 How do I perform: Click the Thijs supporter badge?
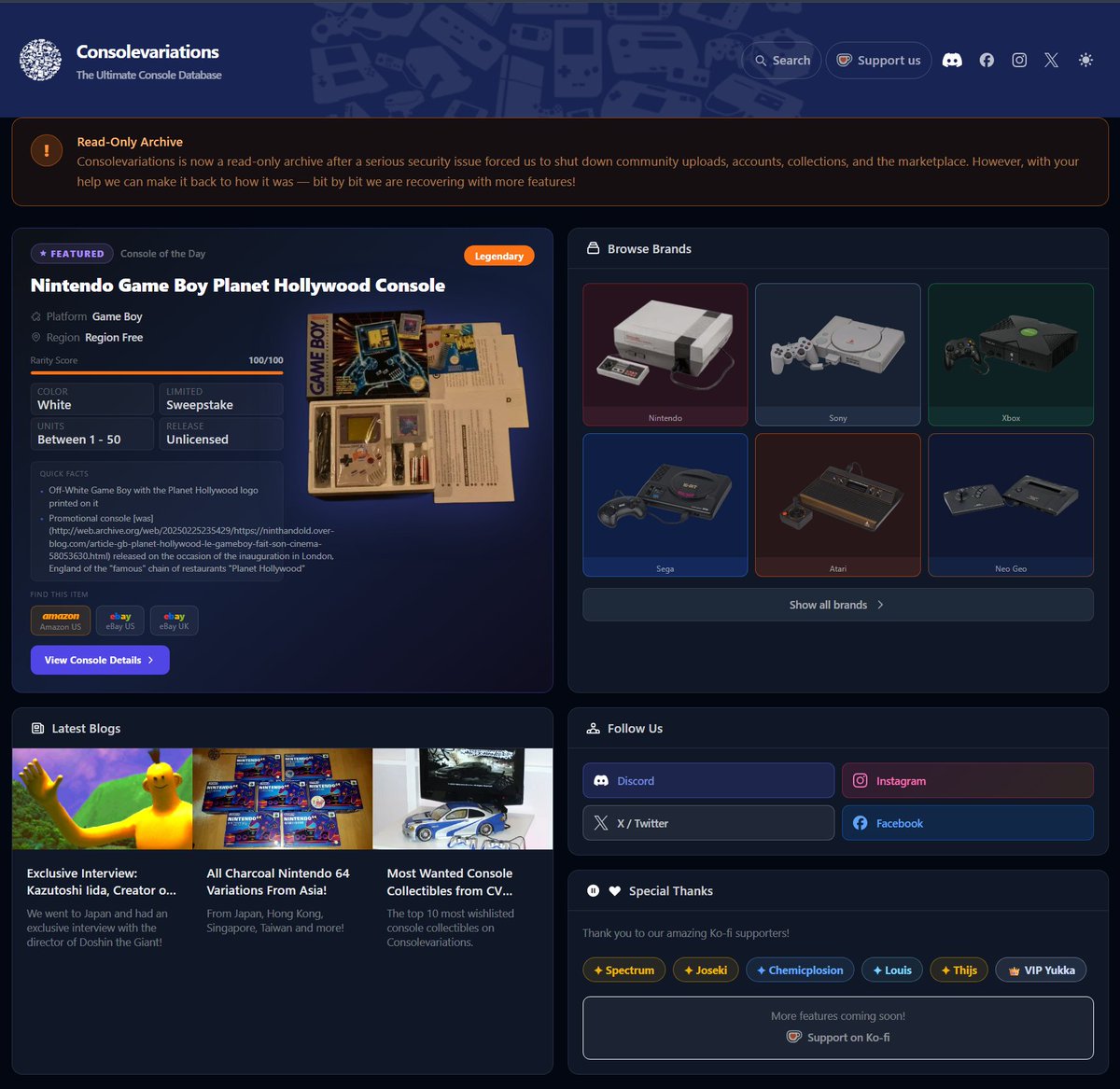click(959, 970)
